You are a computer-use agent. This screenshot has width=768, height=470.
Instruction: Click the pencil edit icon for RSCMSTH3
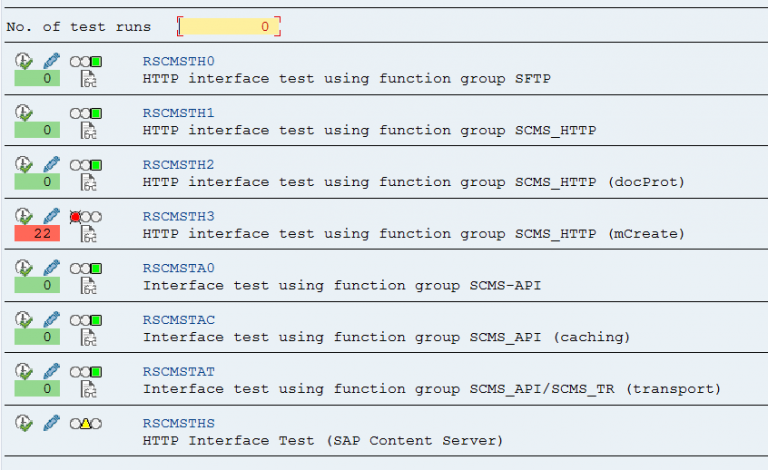coord(51,216)
